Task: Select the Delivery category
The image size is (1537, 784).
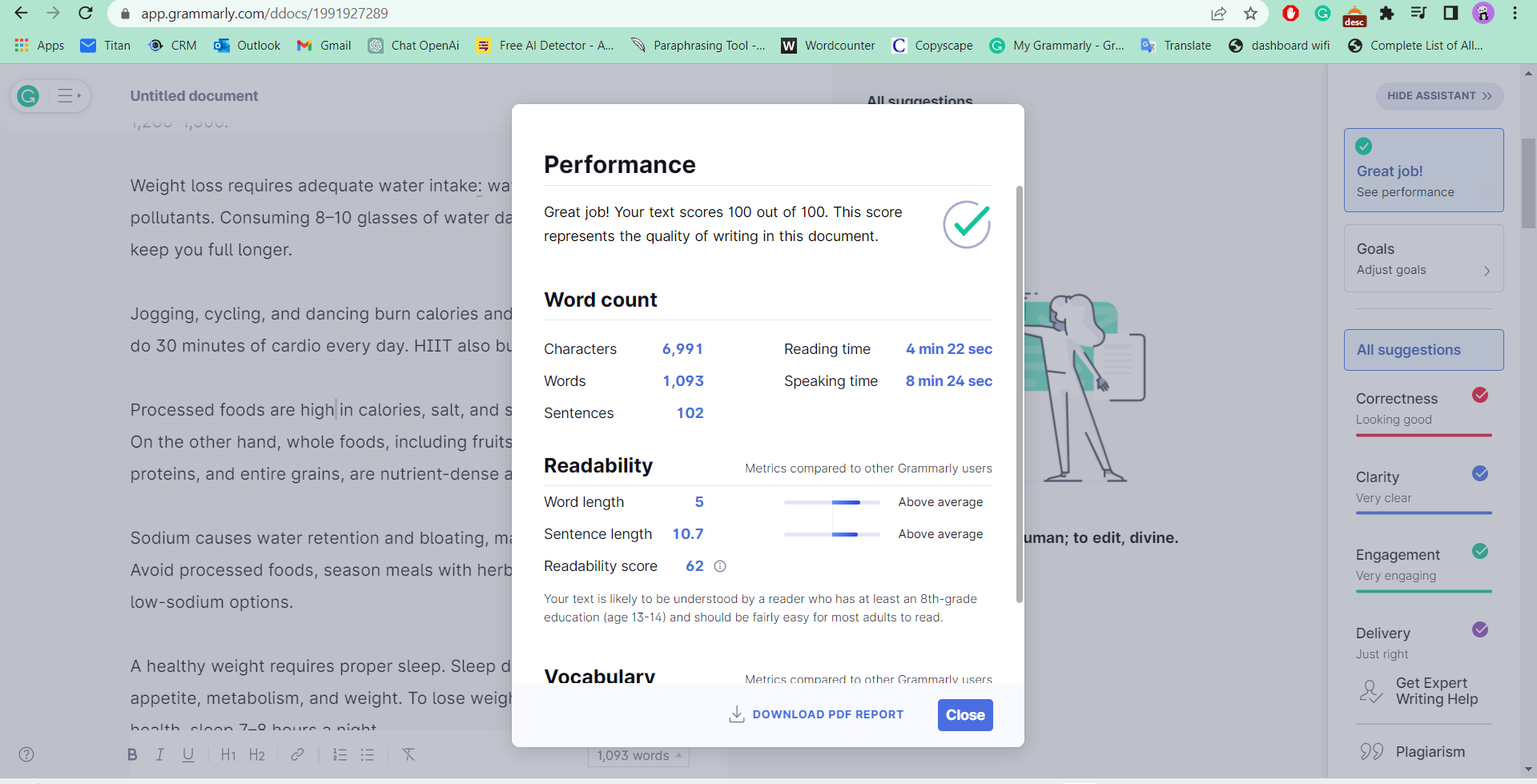Action: (1423, 643)
